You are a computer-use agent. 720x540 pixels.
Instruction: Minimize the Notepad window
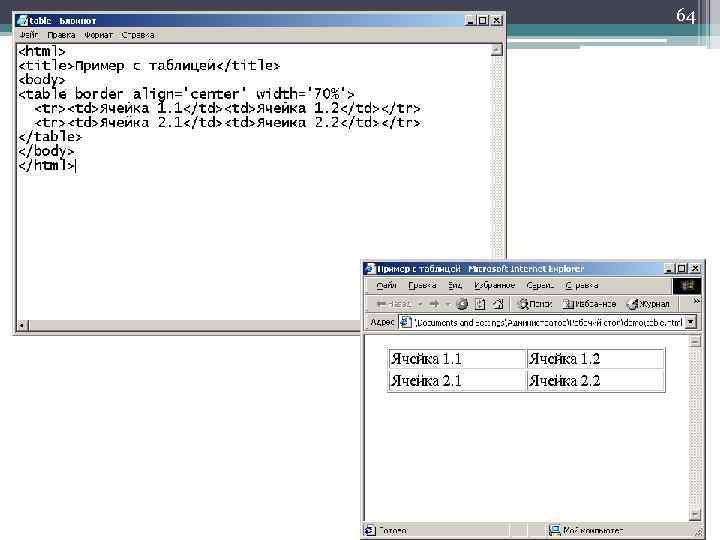click(x=470, y=21)
